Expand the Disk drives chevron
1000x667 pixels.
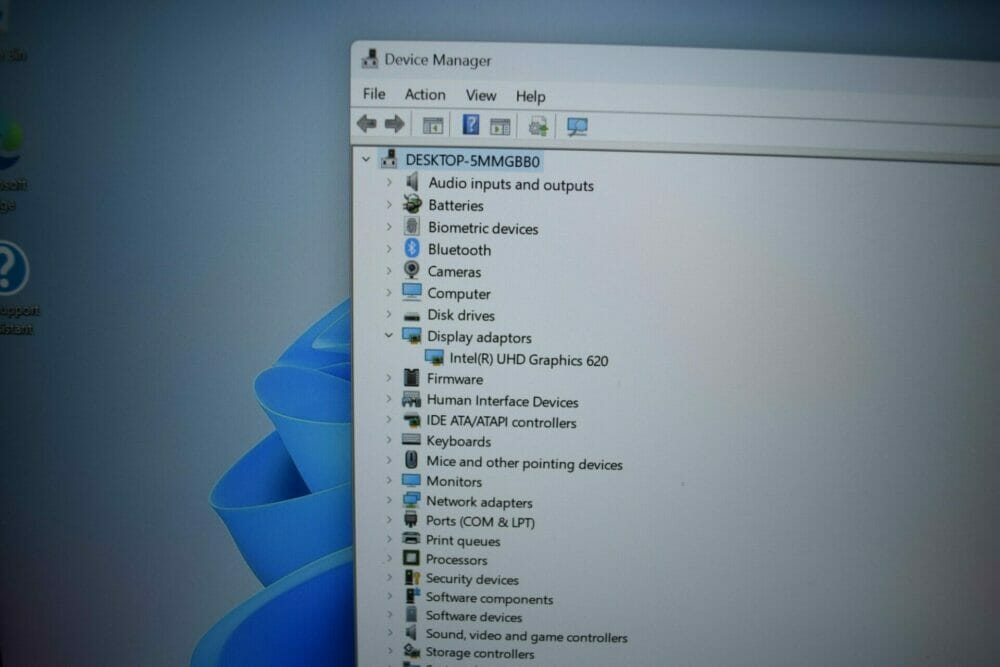point(388,314)
